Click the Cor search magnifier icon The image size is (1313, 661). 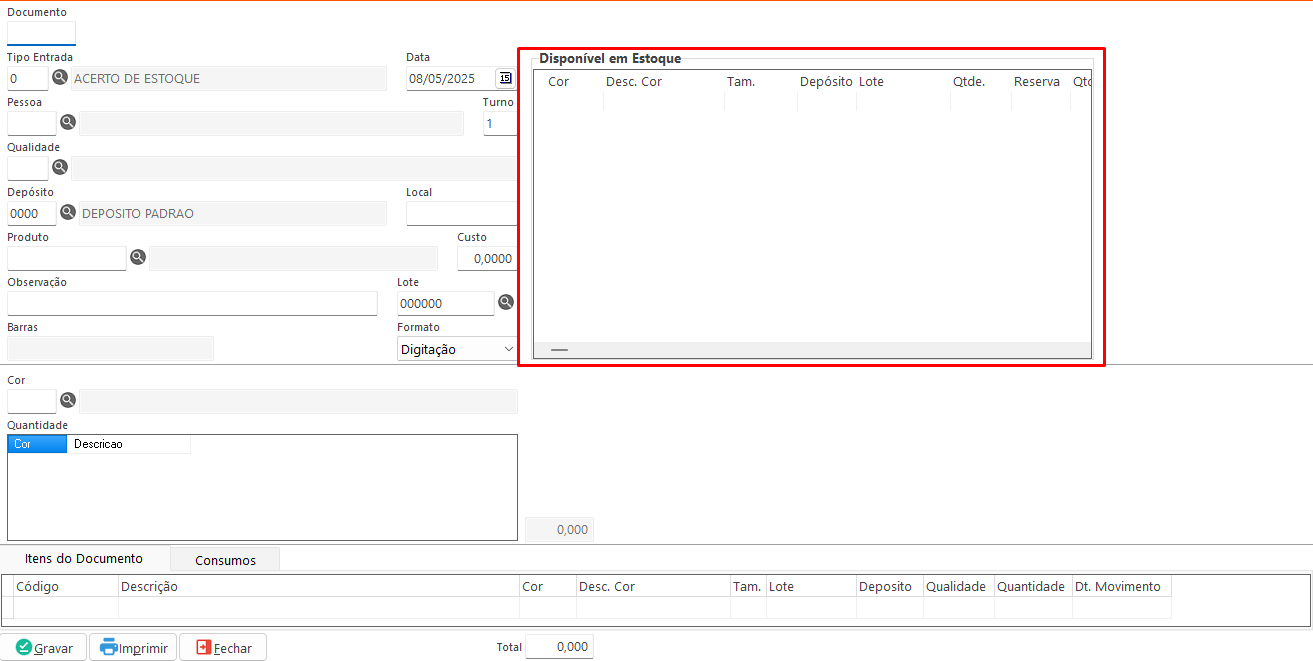tap(68, 400)
